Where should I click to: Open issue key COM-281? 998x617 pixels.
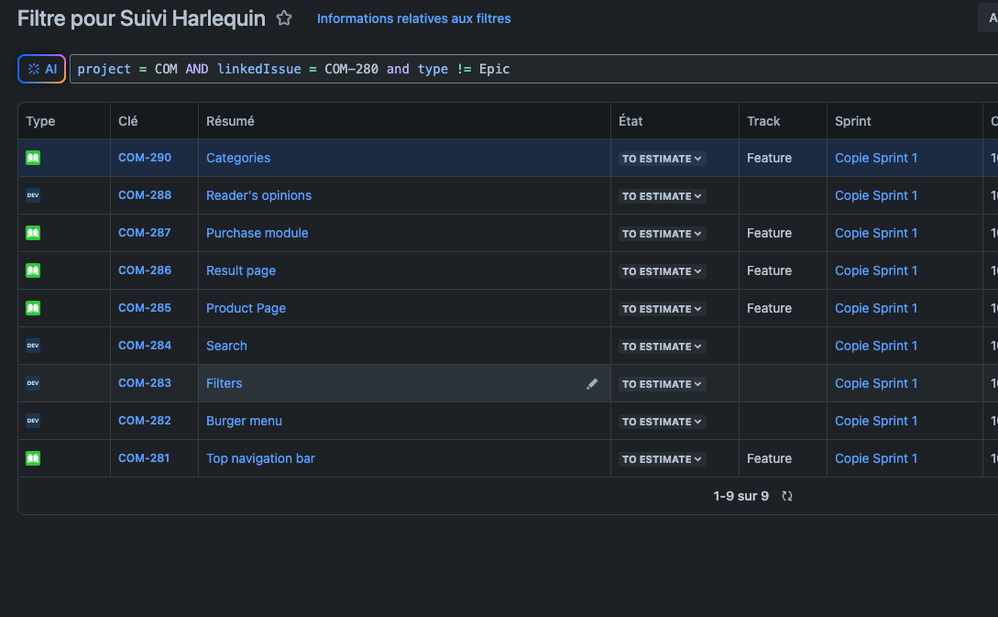[x=144, y=458]
